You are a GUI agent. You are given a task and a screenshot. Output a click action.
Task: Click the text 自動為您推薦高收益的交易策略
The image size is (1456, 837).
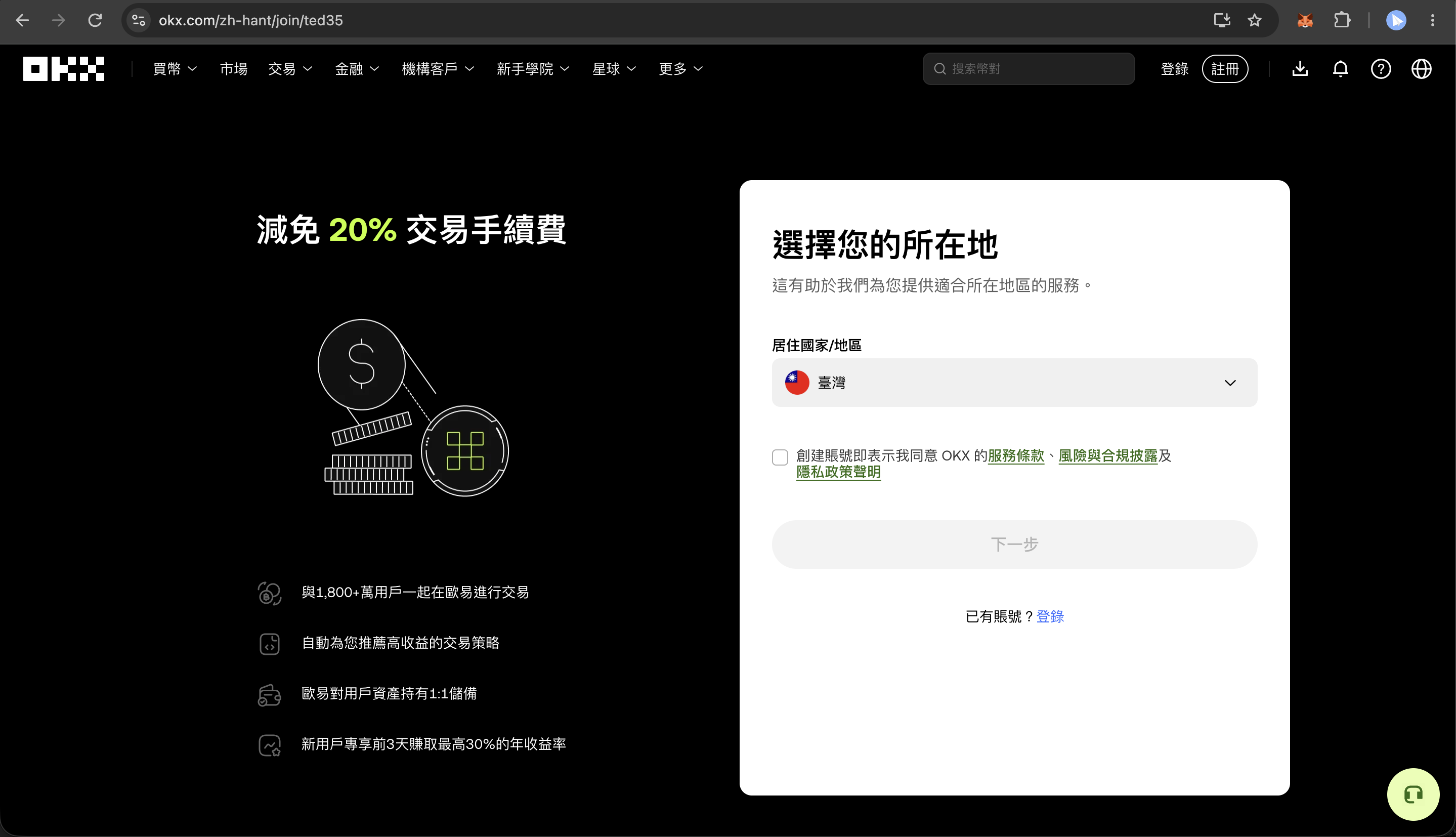tap(401, 643)
